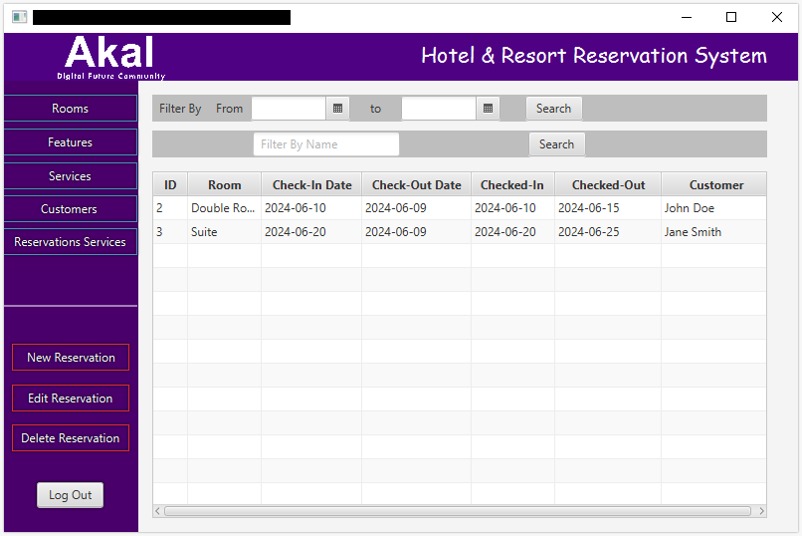Click the application icon in title bar

[x=19, y=17]
